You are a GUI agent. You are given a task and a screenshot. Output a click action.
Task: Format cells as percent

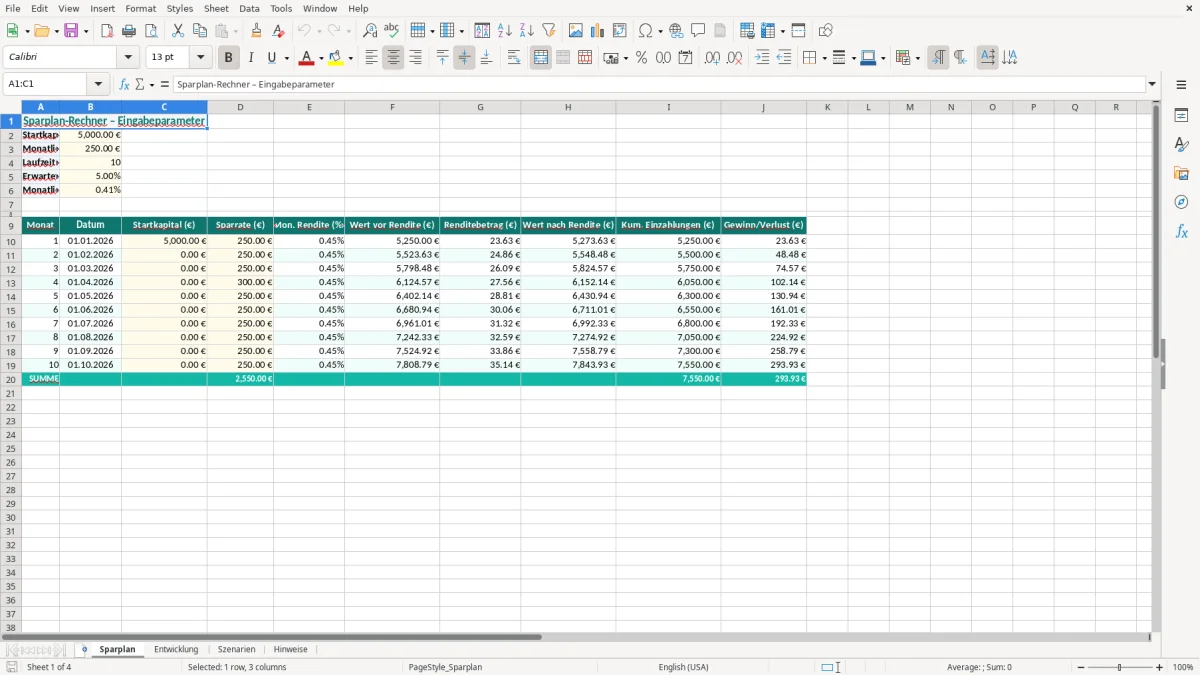pos(641,58)
